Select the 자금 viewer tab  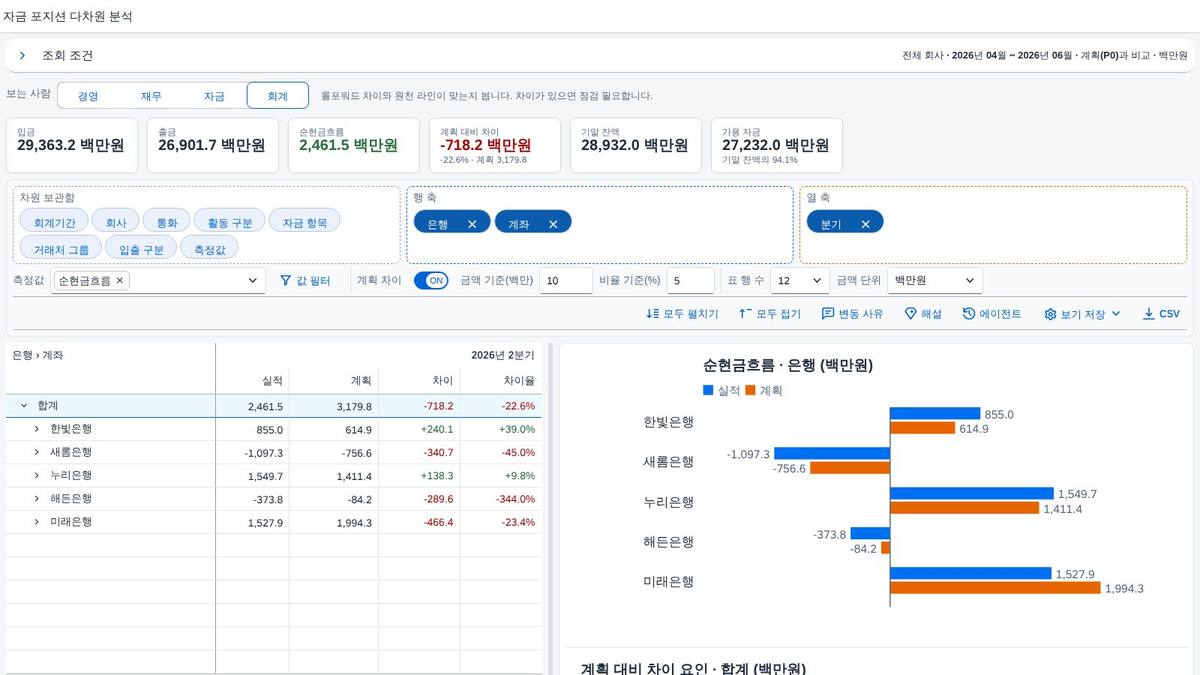[x=214, y=96]
